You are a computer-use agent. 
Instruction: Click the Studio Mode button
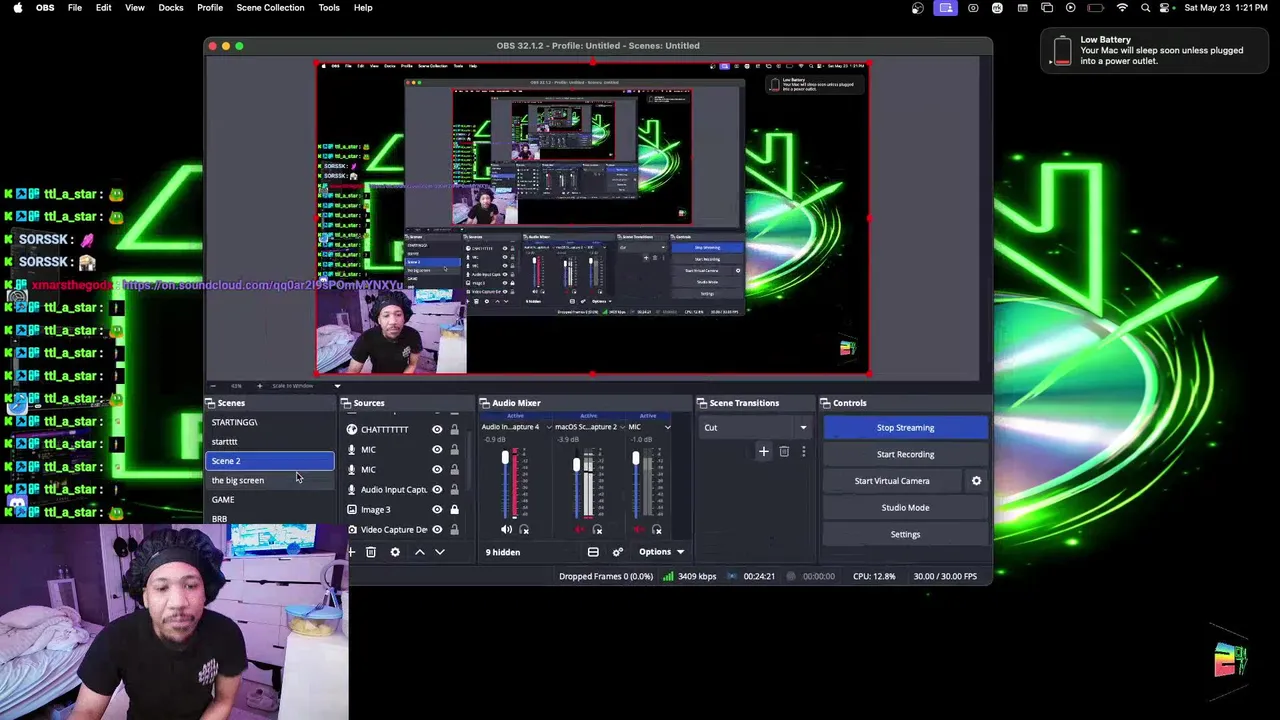click(905, 508)
